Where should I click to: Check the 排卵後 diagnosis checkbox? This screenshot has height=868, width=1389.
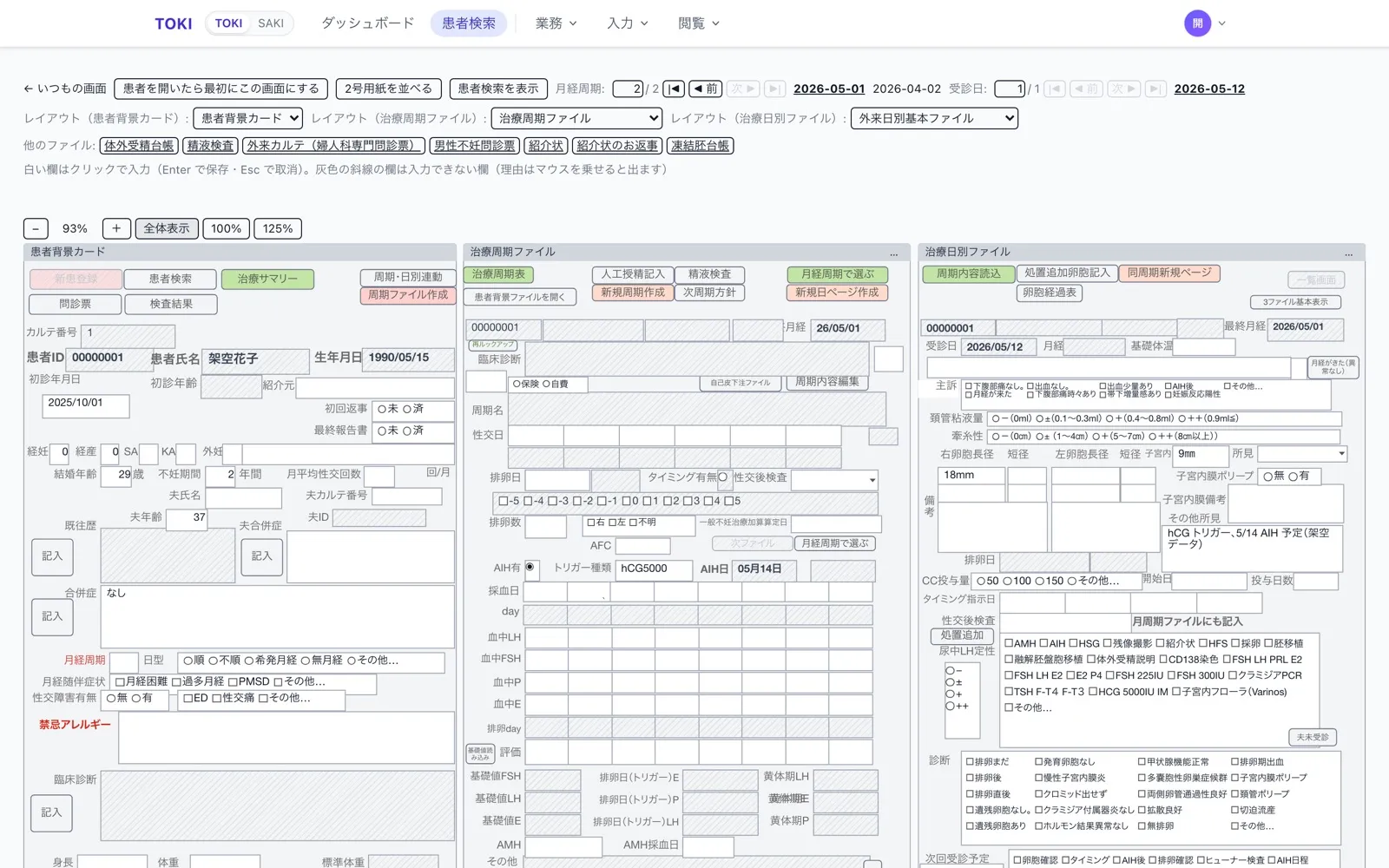tap(971, 778)
